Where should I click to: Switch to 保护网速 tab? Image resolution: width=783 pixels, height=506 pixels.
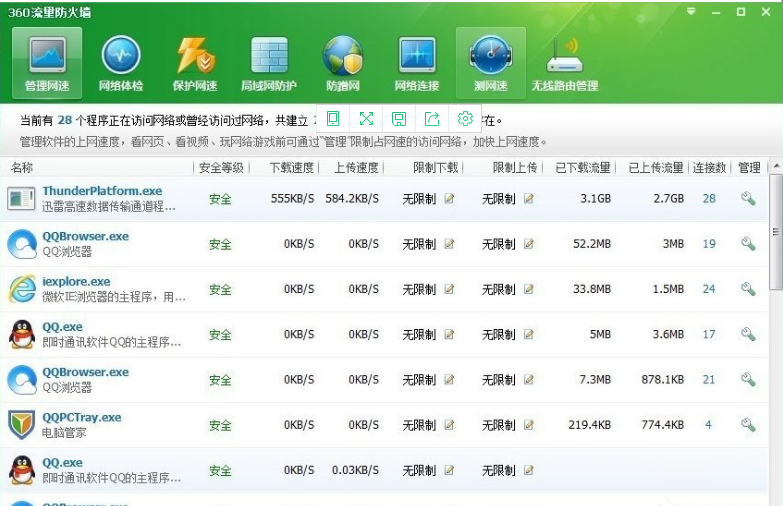coord(195,62)
